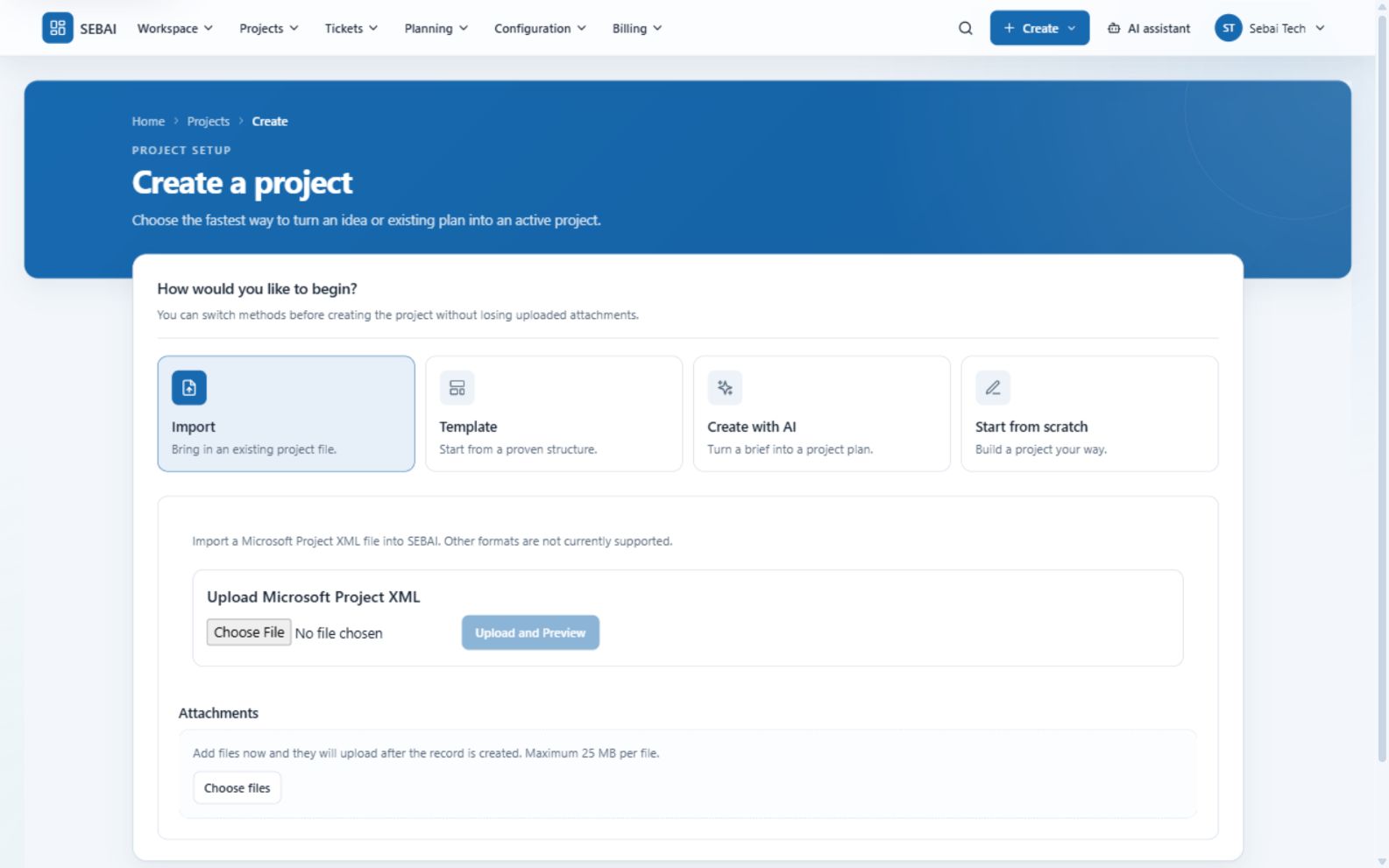Click the Tickets chevron arrow
The height and width of the screenshot is (868, 1389).
coord(373,28)
